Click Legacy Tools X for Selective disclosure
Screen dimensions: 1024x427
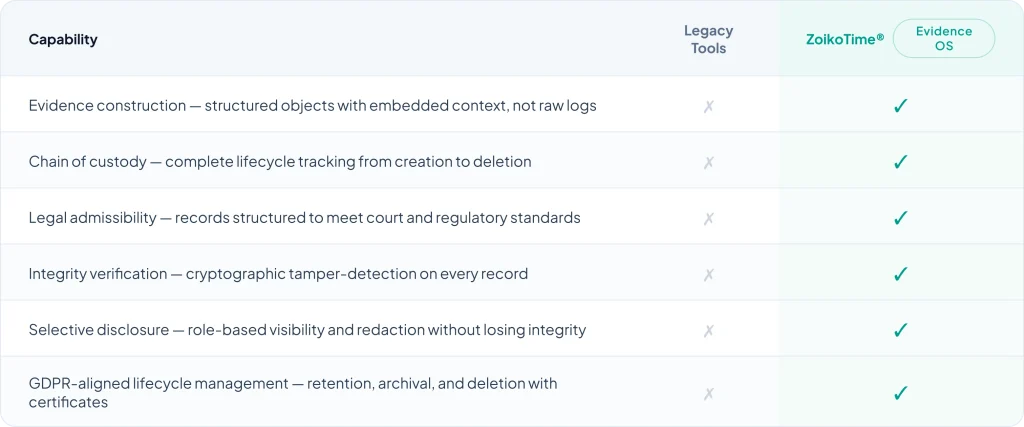[x=708, y=329]
